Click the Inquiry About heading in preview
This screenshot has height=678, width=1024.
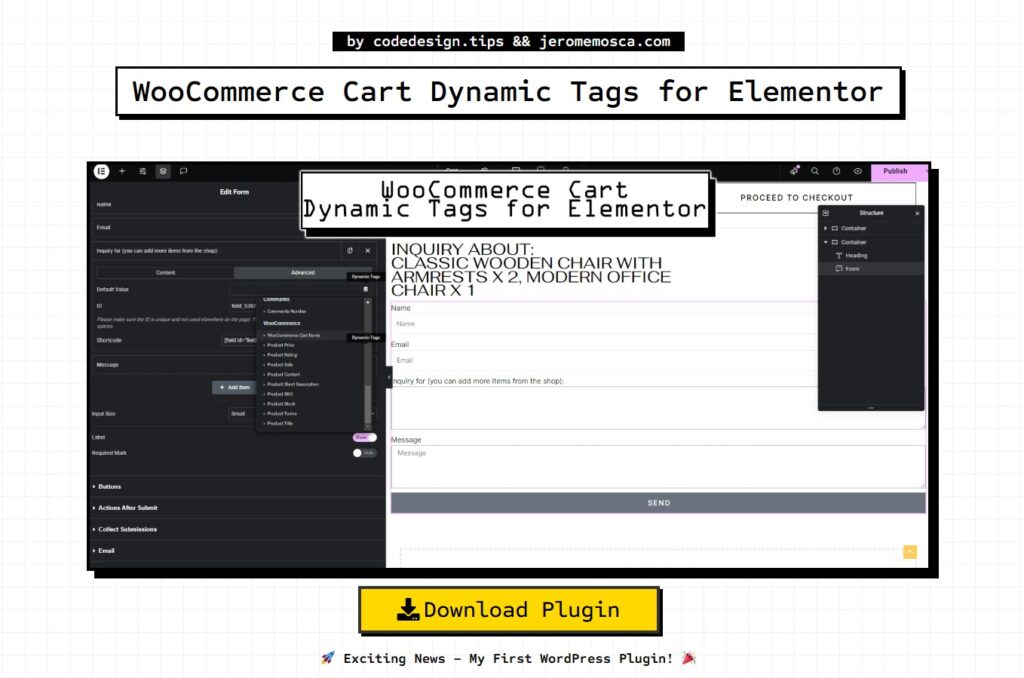click(530, 269)
